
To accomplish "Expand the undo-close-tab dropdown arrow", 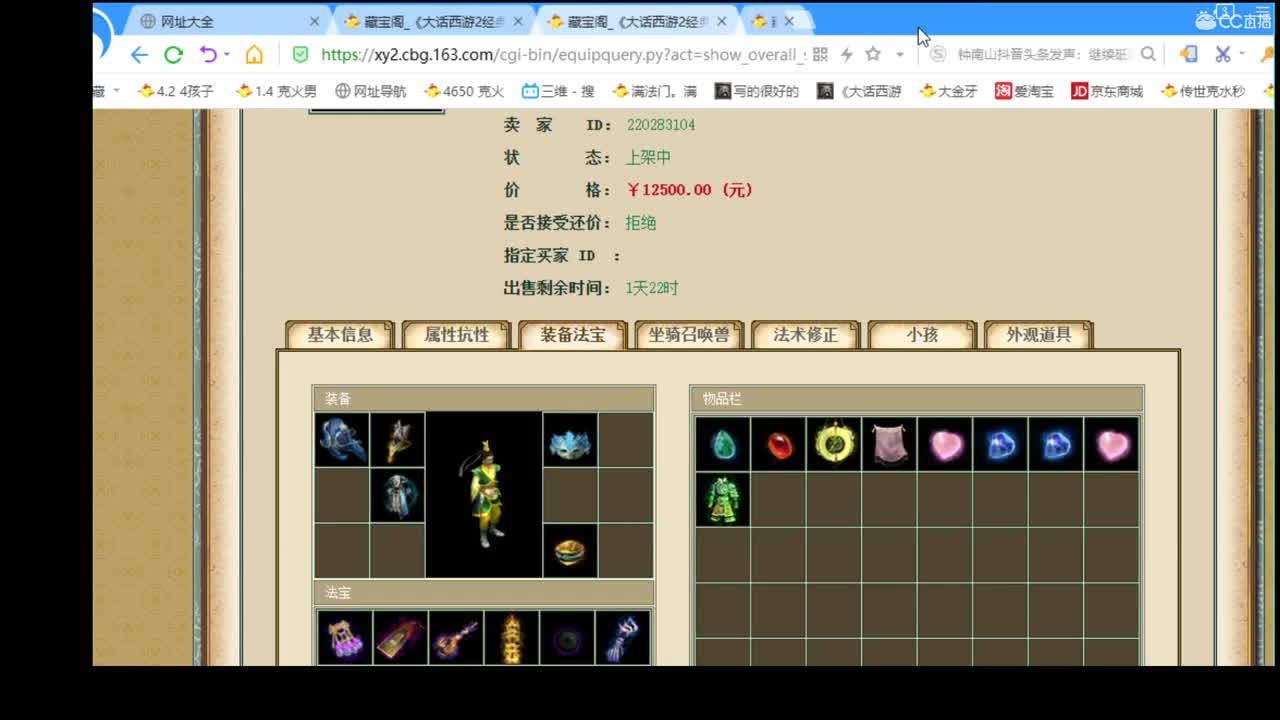I will click(x=227, y=54).
